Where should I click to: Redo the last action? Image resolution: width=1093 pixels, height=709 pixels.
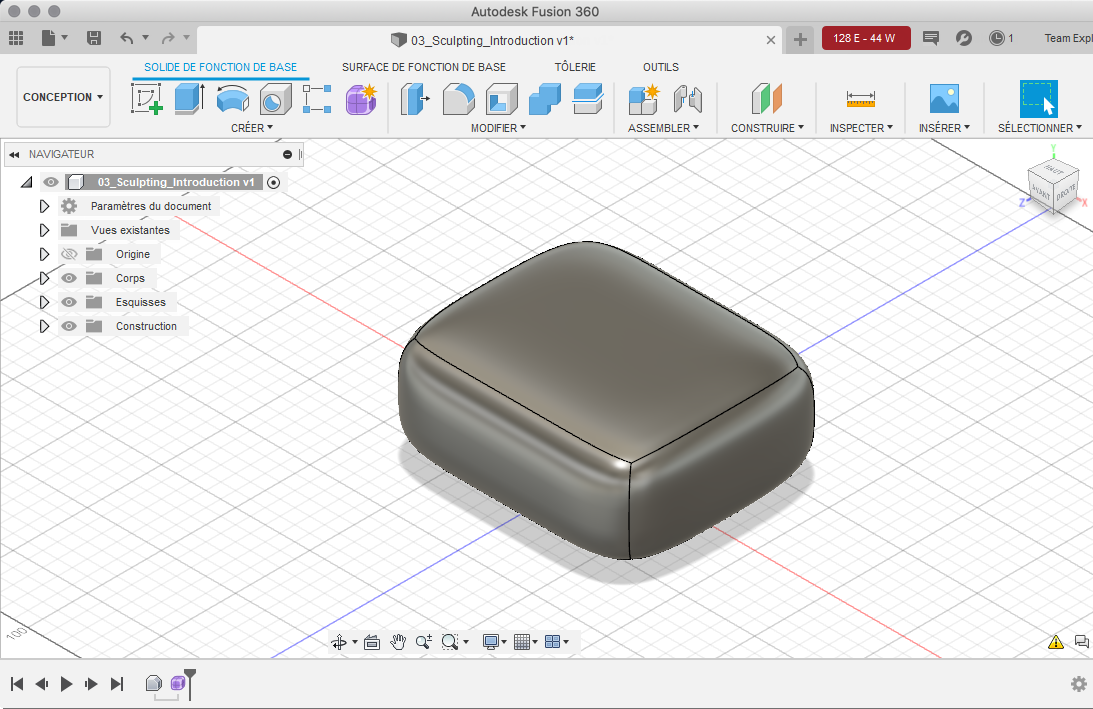(168, 38)
